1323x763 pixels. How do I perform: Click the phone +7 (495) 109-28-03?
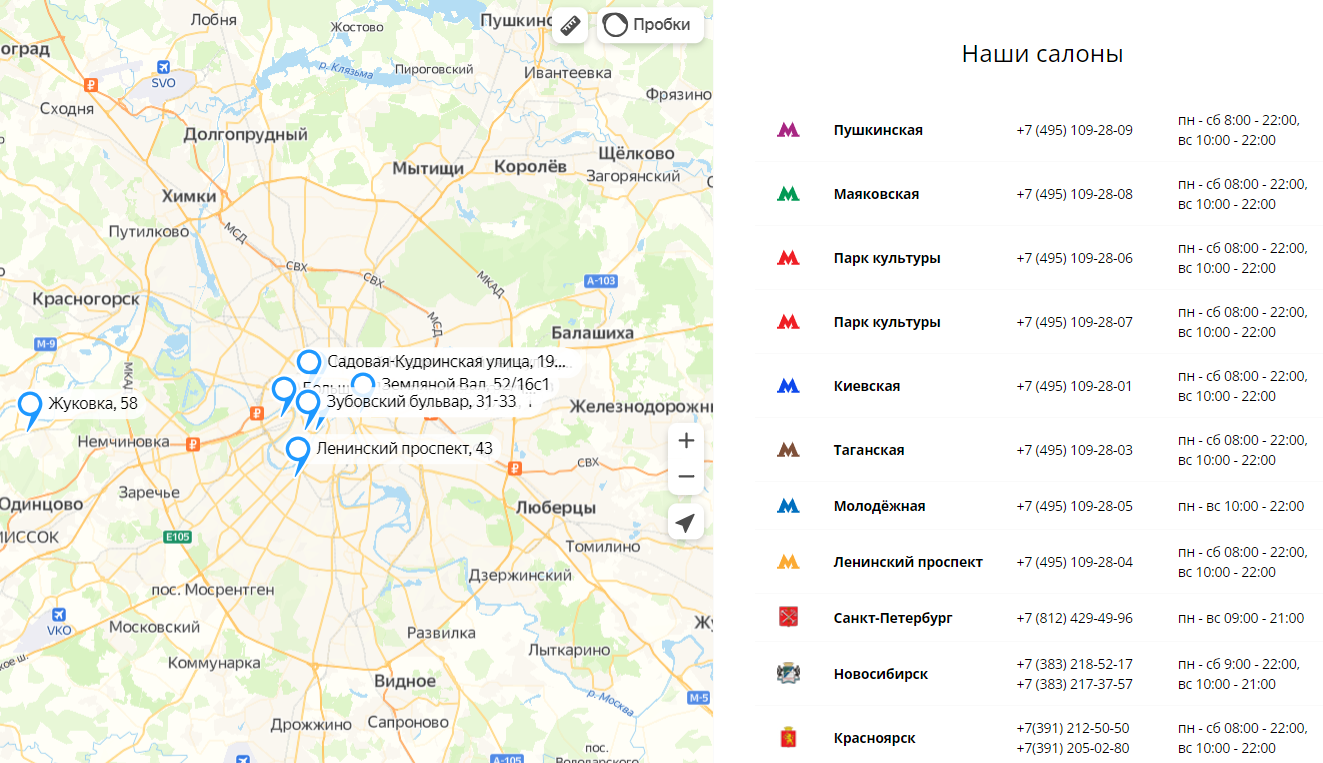click(1074, 450)
